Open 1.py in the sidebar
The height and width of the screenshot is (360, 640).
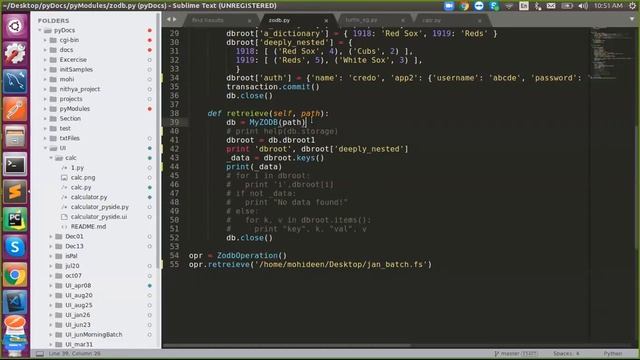click(x=77, y=167)
